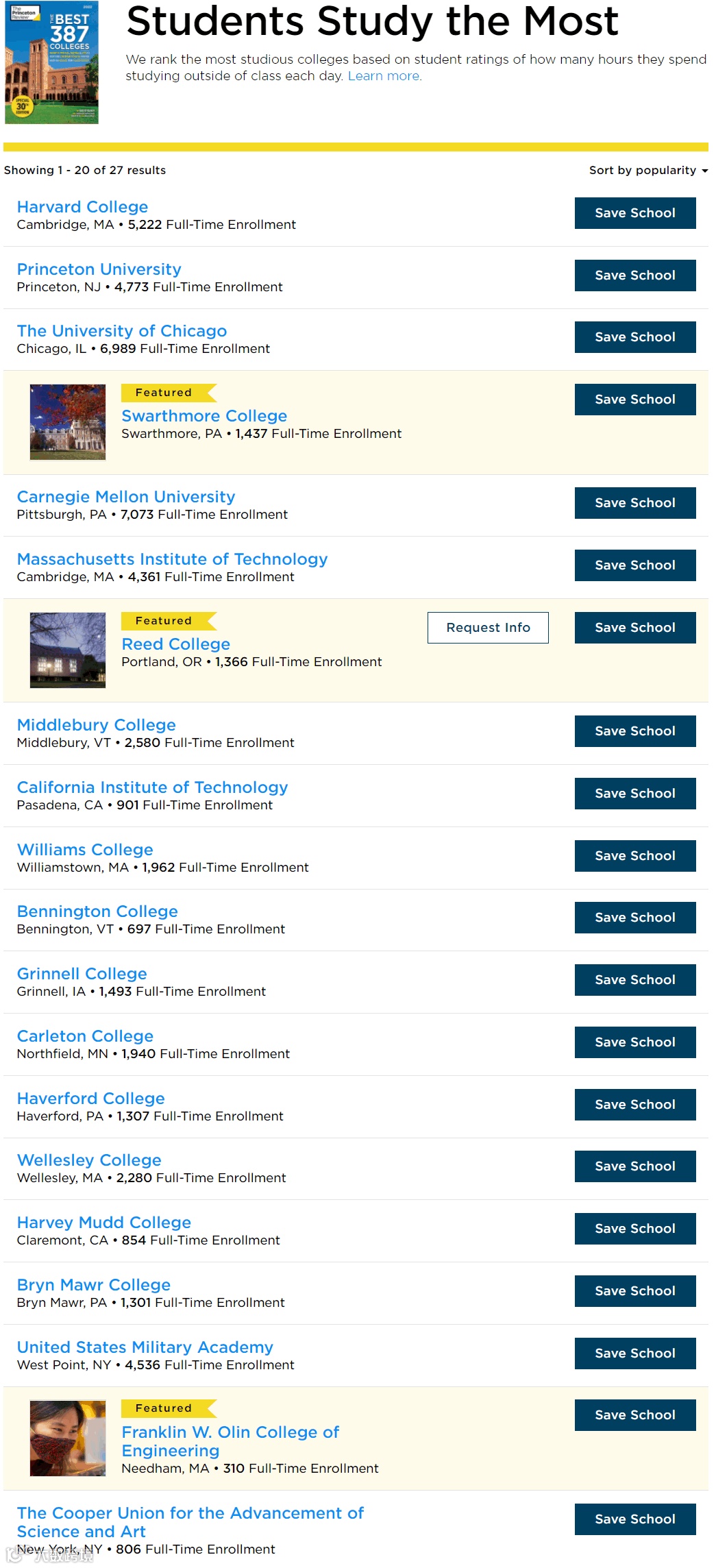Open United States Military Academy listing
The image size is (716, 1568).
pos(145,1347)
